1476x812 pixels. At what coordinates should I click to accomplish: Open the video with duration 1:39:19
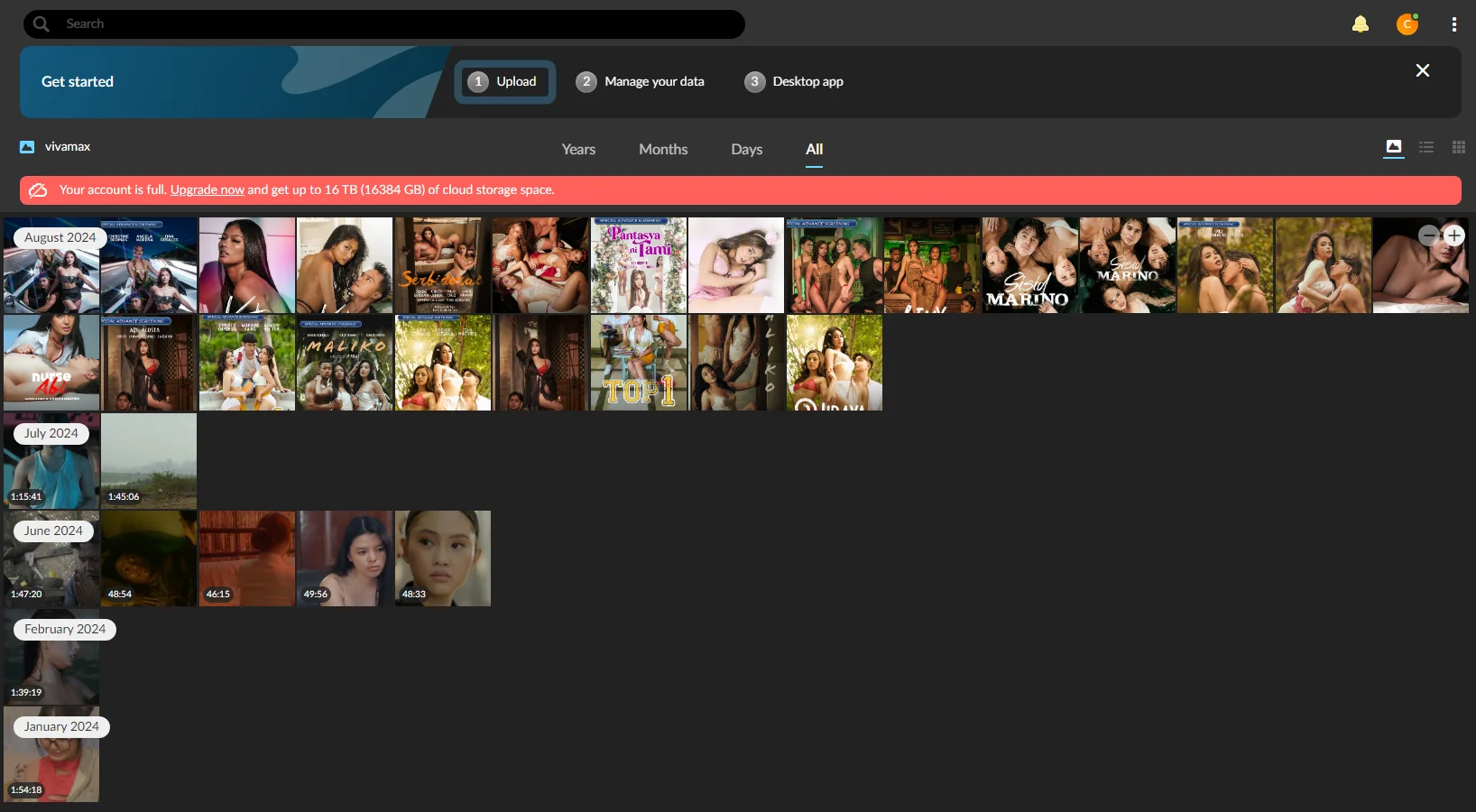click(51, 657)
